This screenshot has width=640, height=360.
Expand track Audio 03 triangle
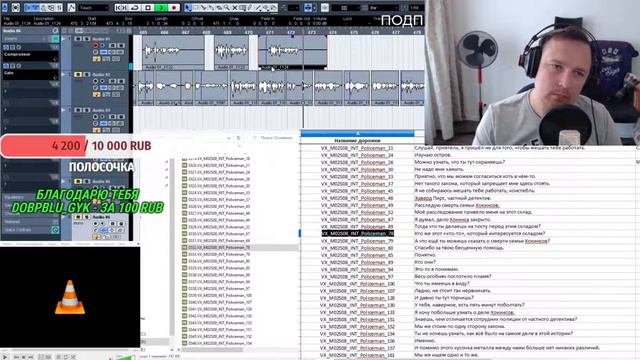coord(64,110)
